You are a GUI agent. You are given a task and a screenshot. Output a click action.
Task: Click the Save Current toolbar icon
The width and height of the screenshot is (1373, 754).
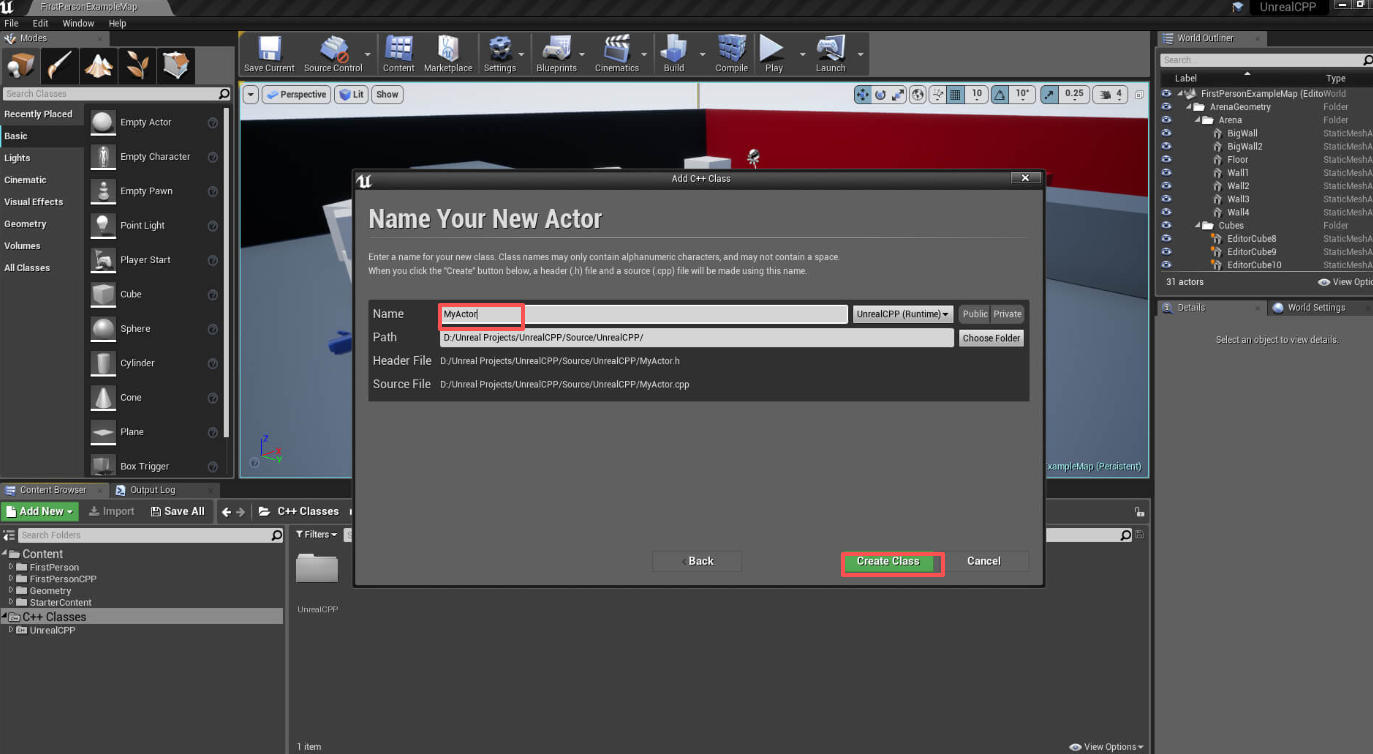269,54
